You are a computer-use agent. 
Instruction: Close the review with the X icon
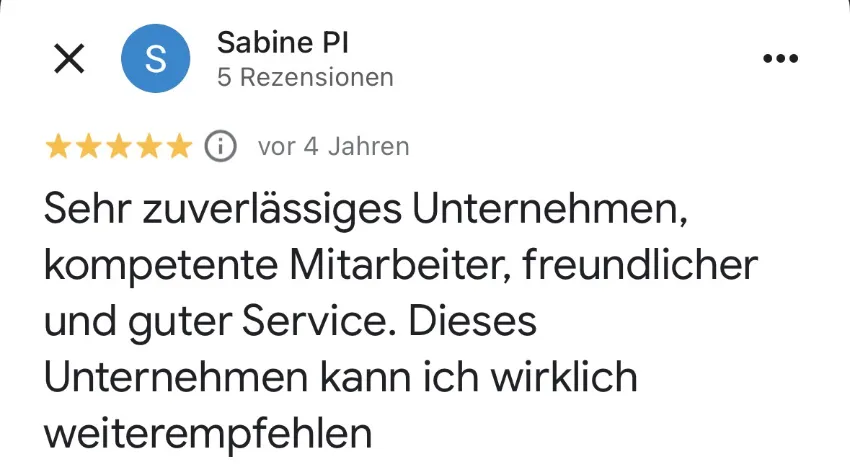click(69, 59)
